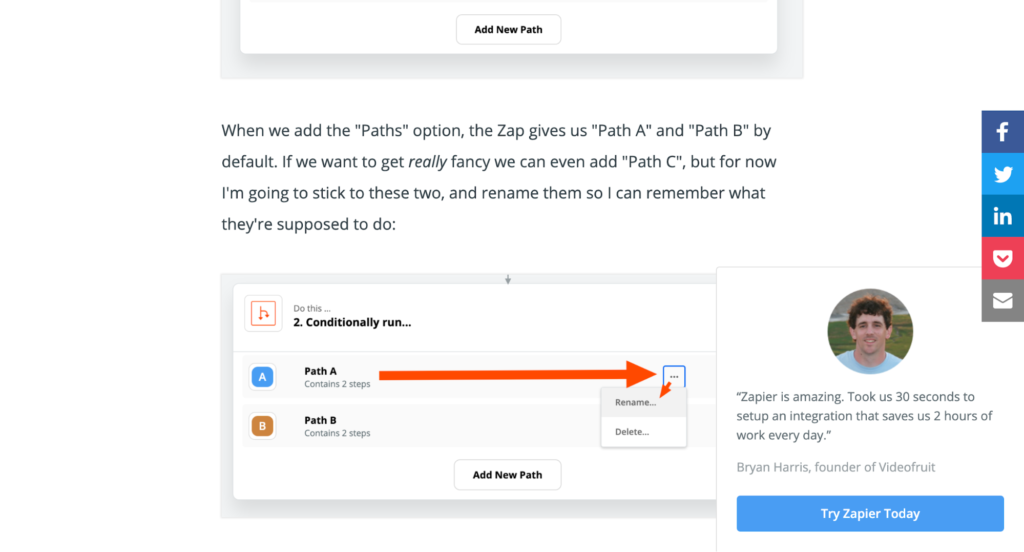Save the article to Pocket
The height and width of the screenshot is (552, 1024).
click(1002, 258)
